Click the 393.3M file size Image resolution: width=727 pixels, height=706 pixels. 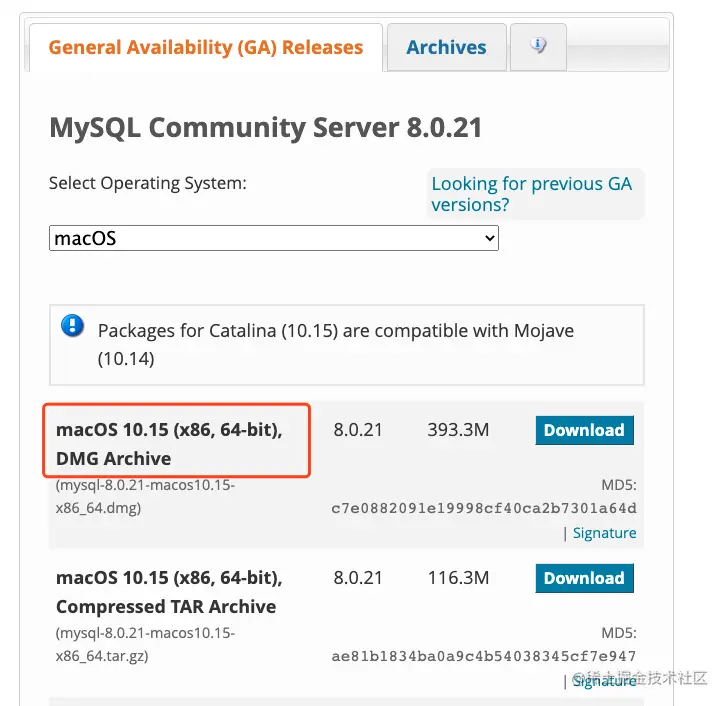pos(458,430)
